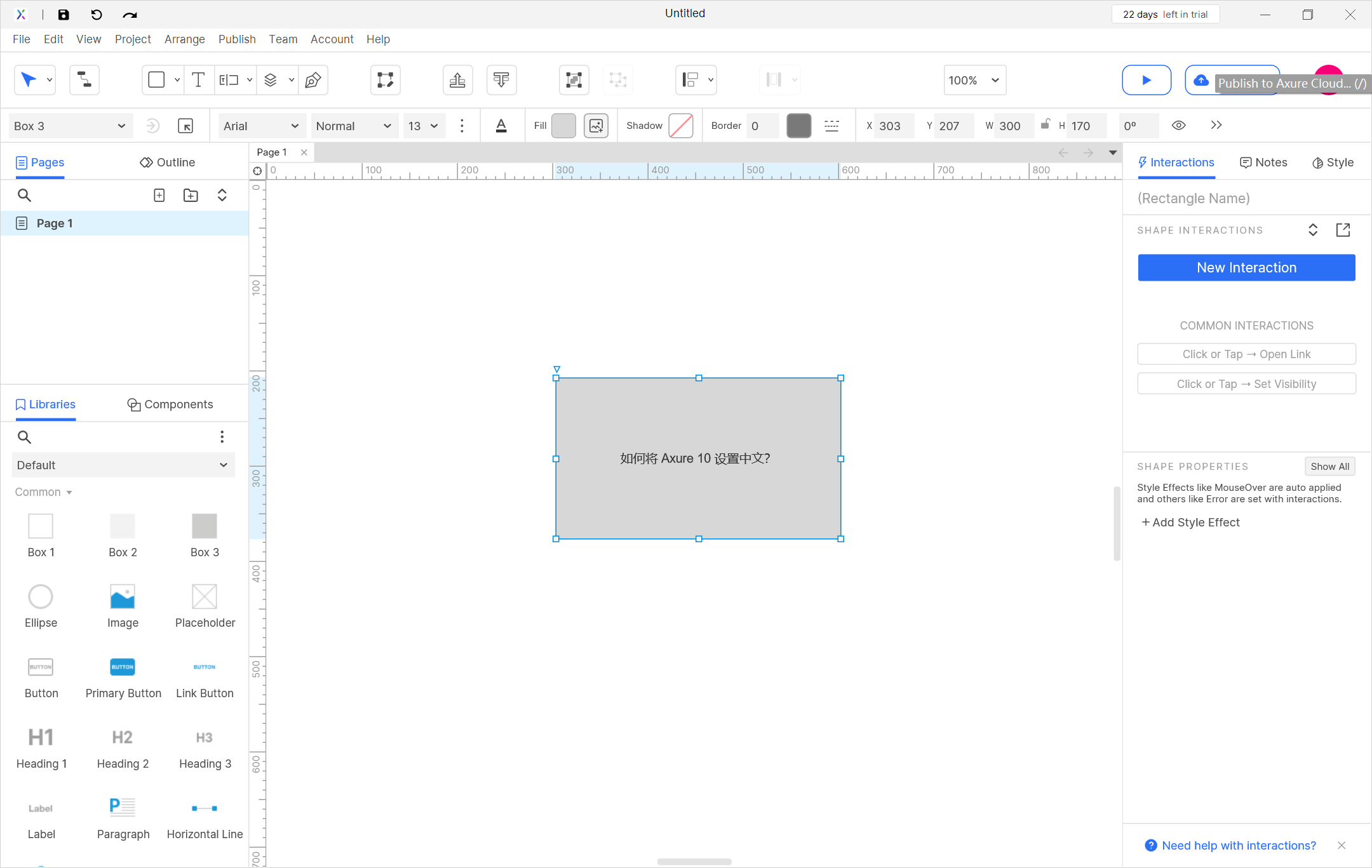
Task: Toggle the aspect ratio lock
Action: pyautogui.click(x=1045, y=124)
